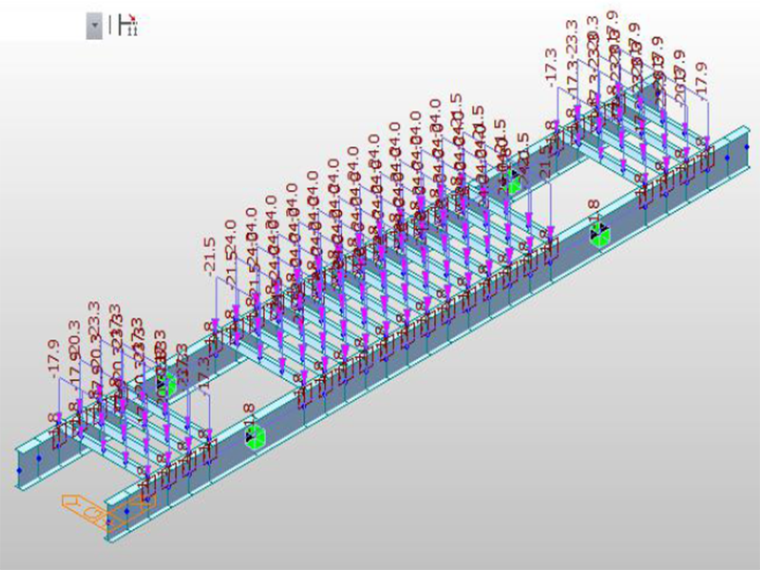Viewport: 760px width, 570px height.
Task: Select green marker on rear girder's left portion
Action: (166, 383)
